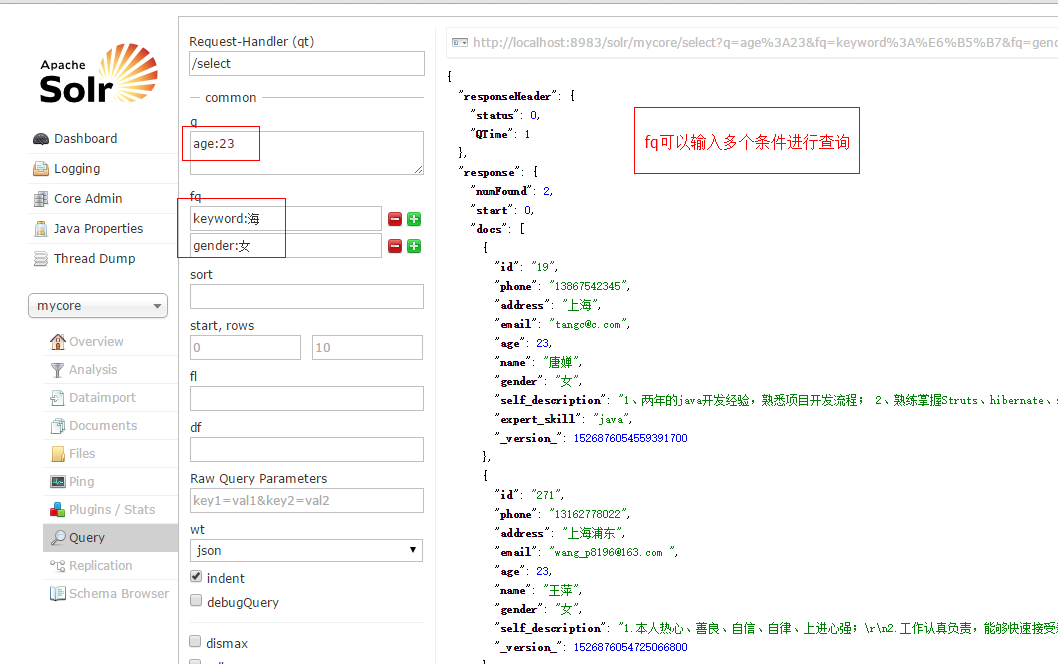
Task: Click the Documents icon
Action: point(58,426)
